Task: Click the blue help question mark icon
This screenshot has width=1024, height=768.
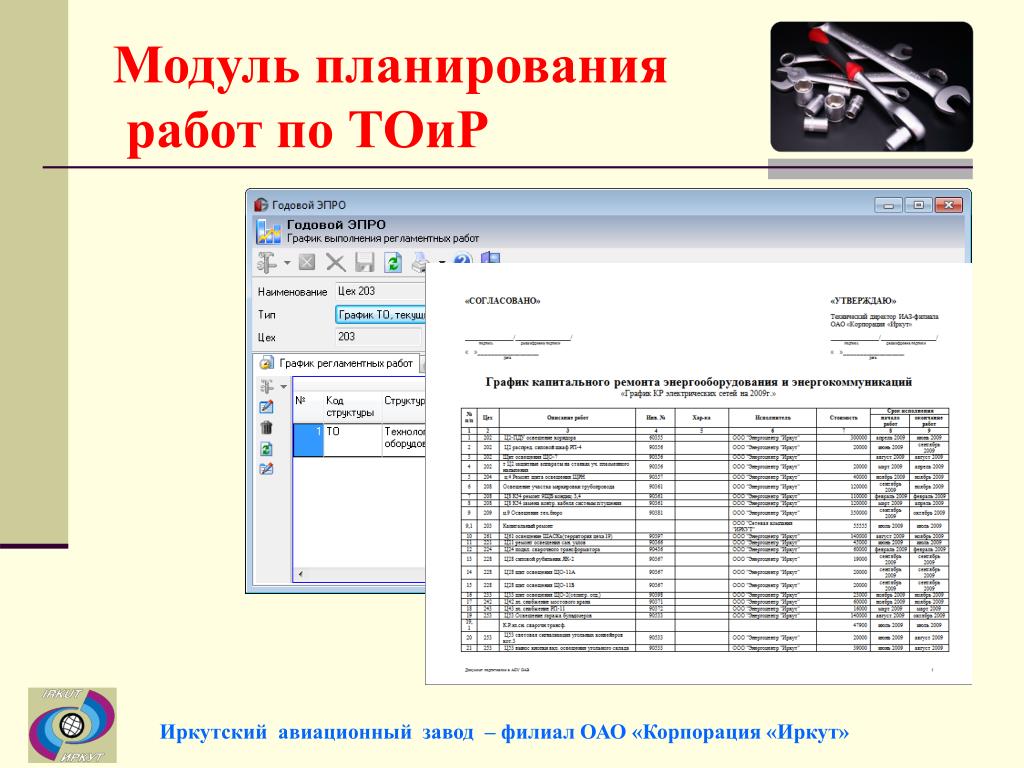Action: (462, 260)
